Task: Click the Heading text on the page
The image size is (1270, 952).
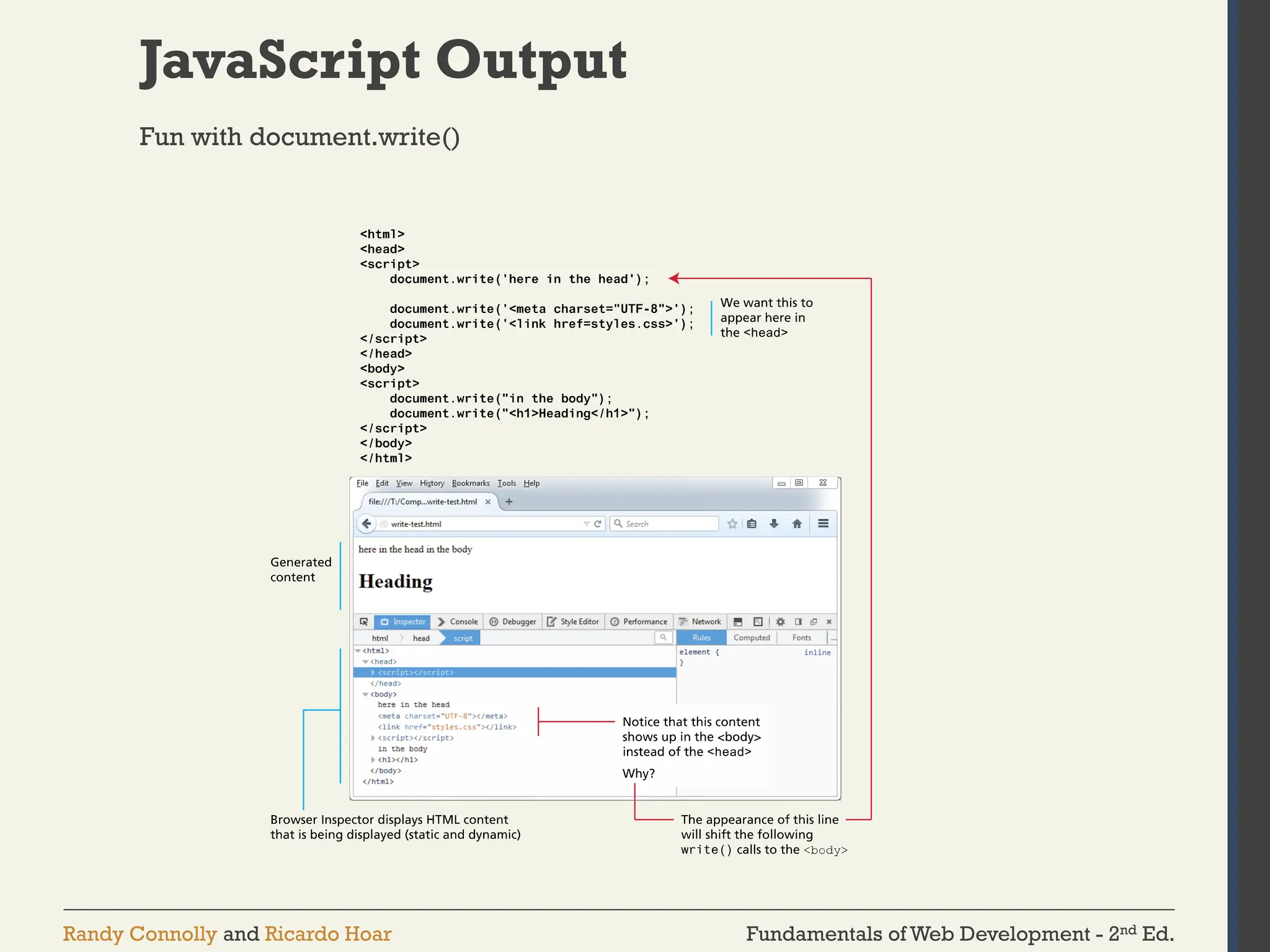Action: 396,581
